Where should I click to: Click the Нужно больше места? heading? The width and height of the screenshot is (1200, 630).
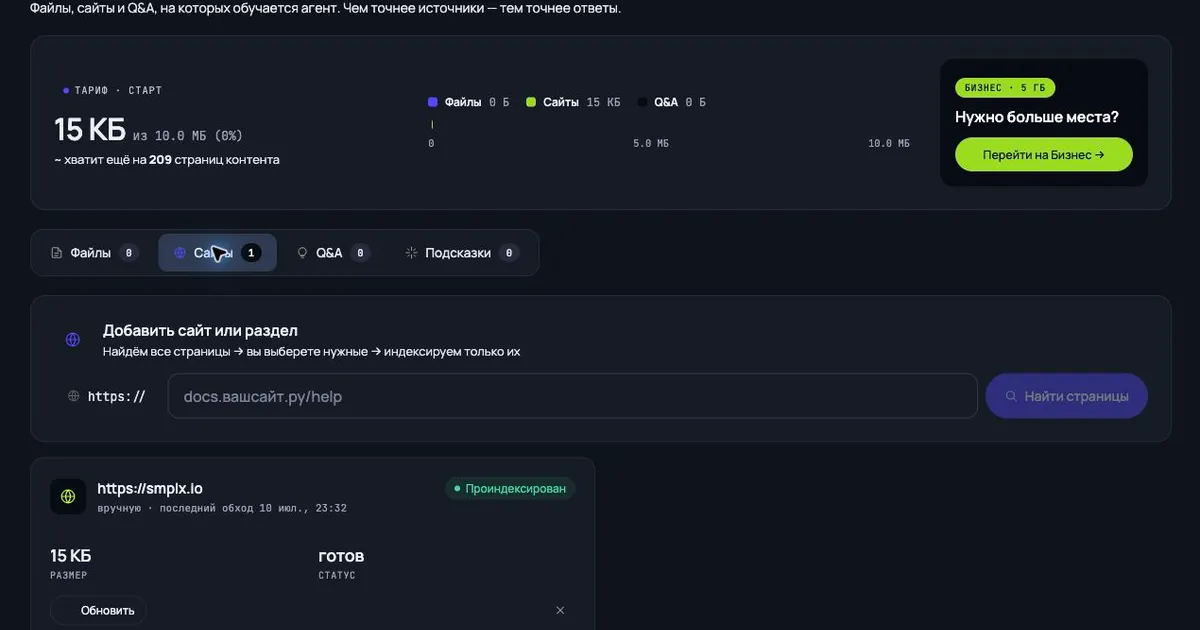point(1037,117)
